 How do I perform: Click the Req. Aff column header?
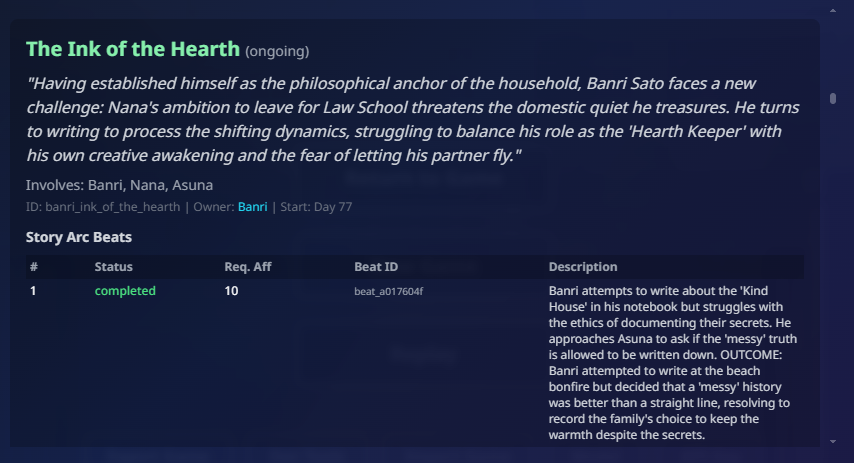pyautogui.click(x=248, y=267)
